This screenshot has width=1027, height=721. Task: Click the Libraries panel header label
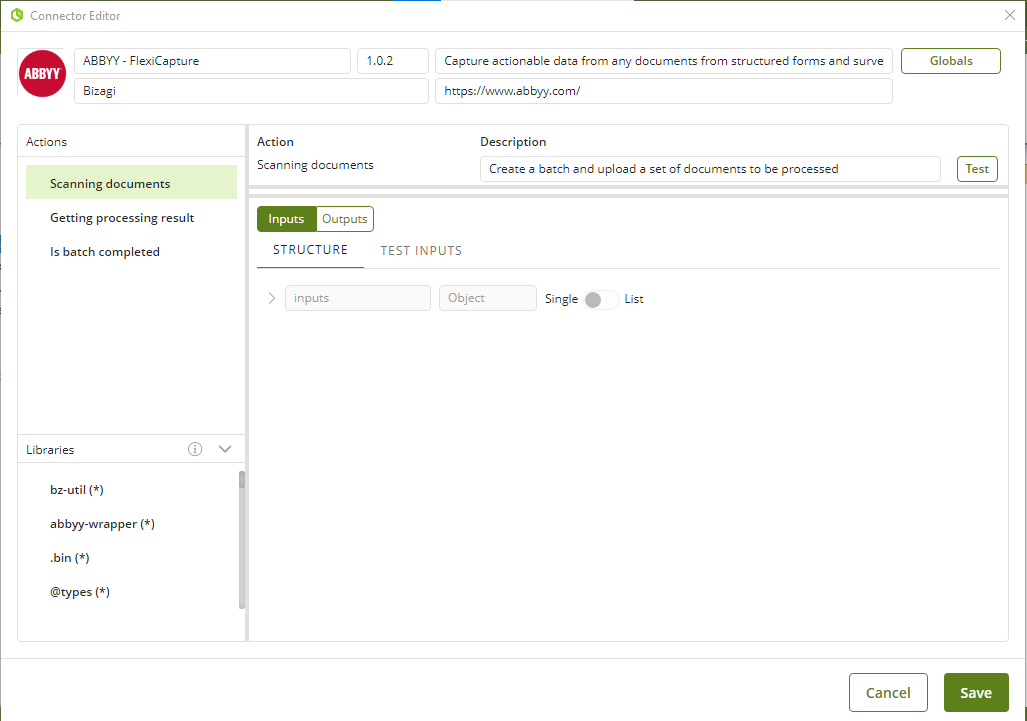coord(50,450)
